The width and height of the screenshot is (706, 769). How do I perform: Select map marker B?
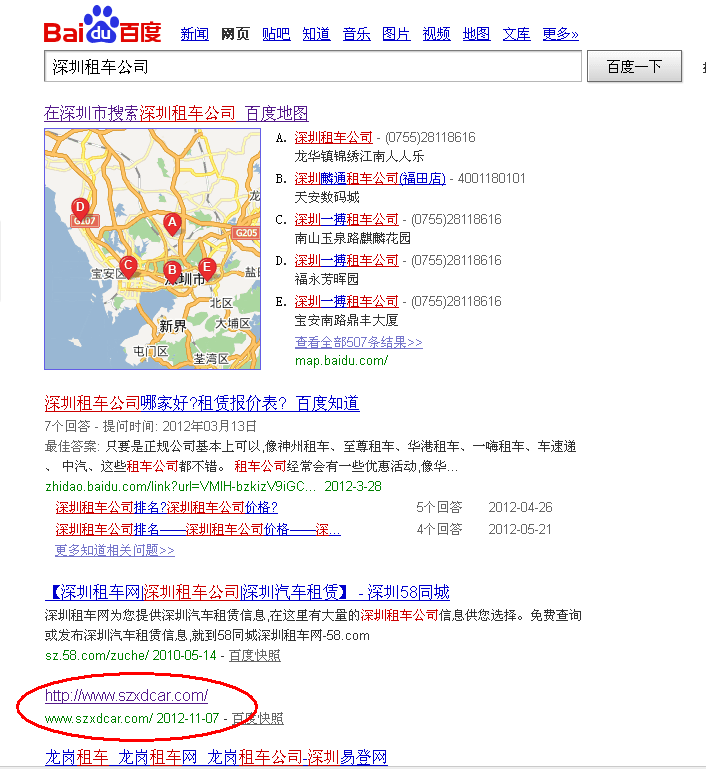pos(172,271)
